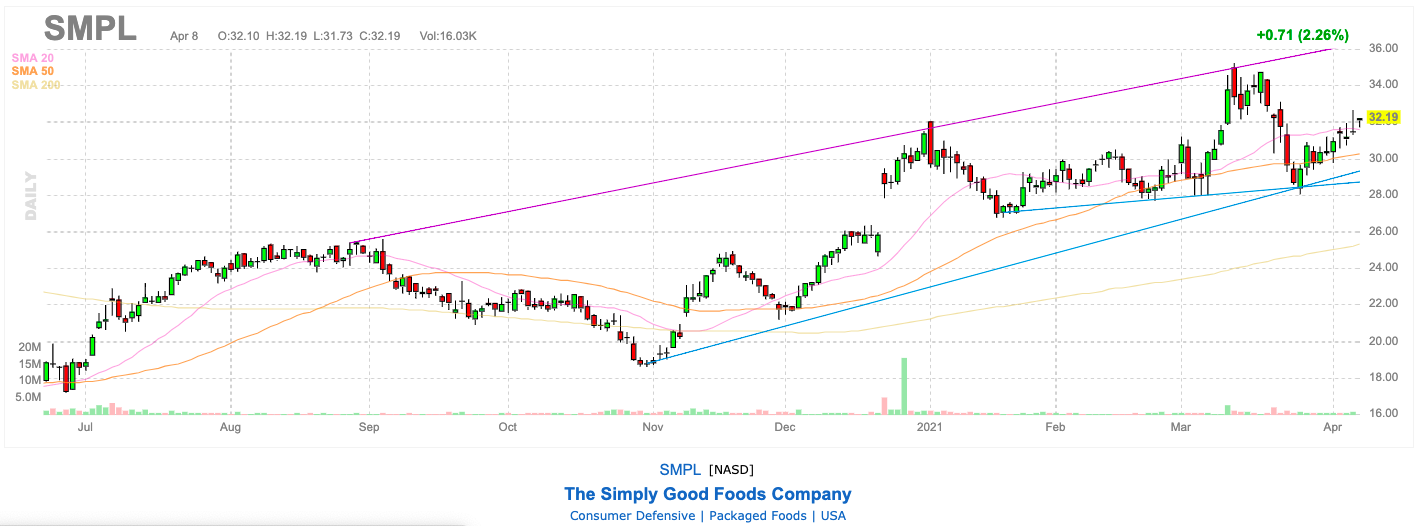Viewport: 1416px width, 526px height.
Task: Click the highlighted 32.19 price tag
Action: 1383,118
